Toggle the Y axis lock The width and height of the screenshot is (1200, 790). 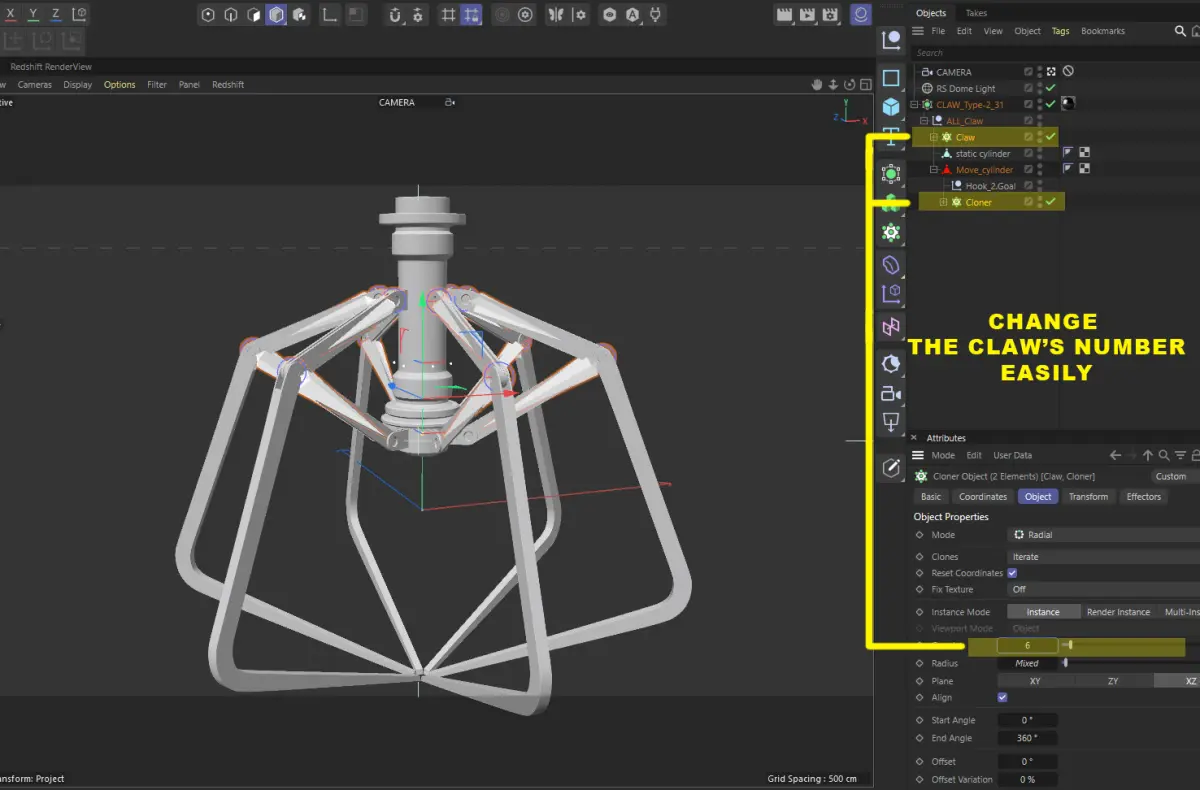[33, 15]
